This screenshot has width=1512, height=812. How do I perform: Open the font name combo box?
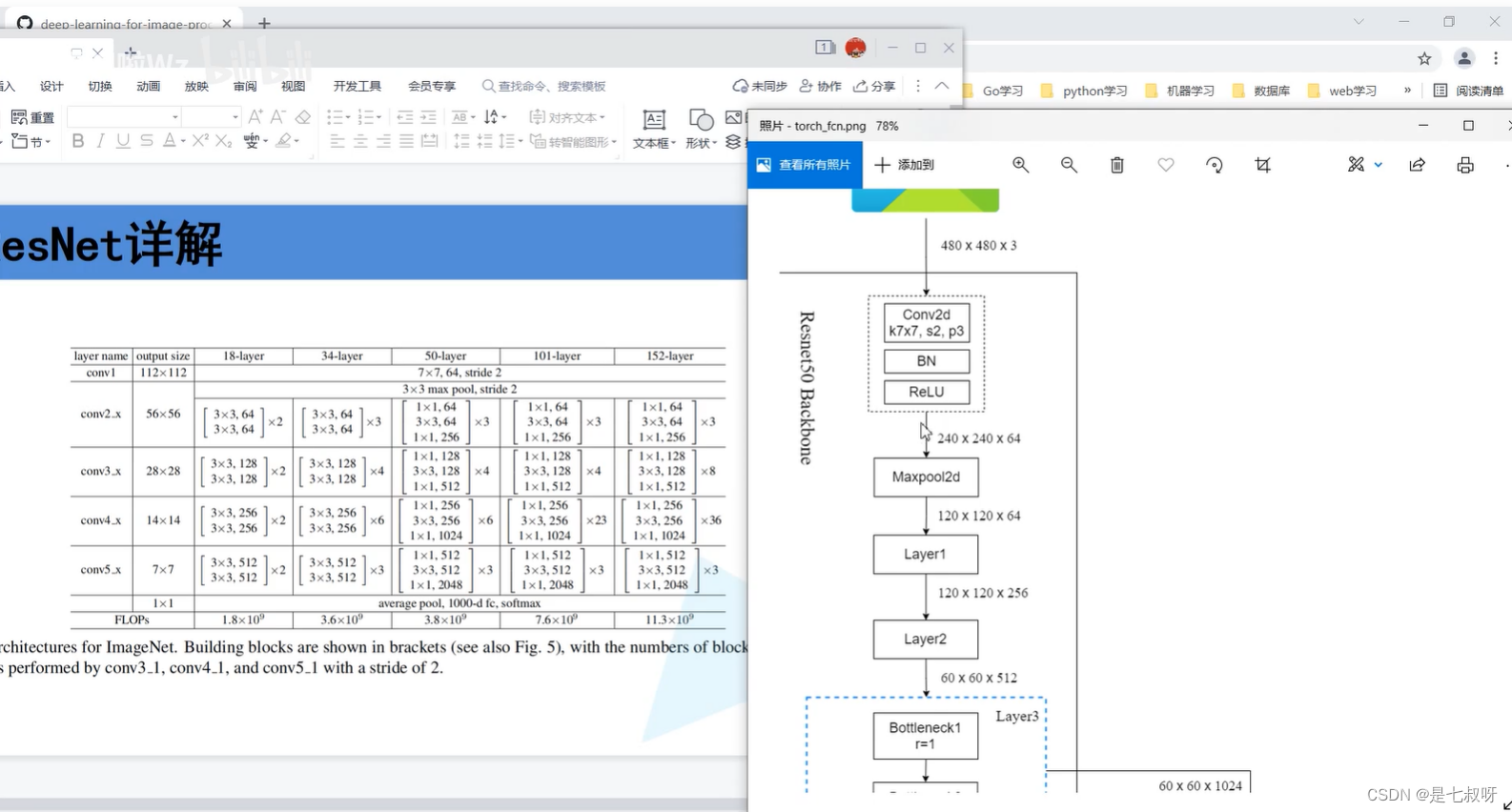[124, 116]
